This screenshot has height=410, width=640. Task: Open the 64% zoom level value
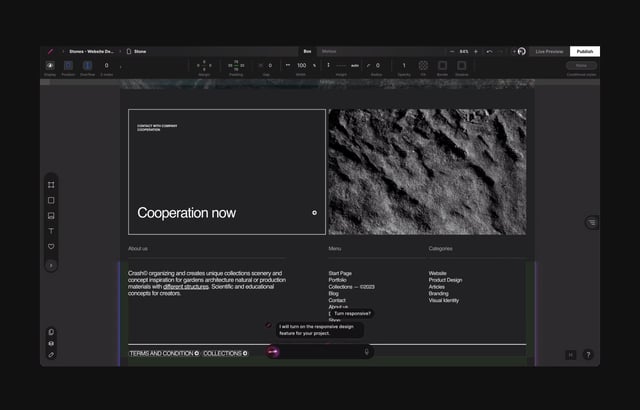(x=464, y=51)
